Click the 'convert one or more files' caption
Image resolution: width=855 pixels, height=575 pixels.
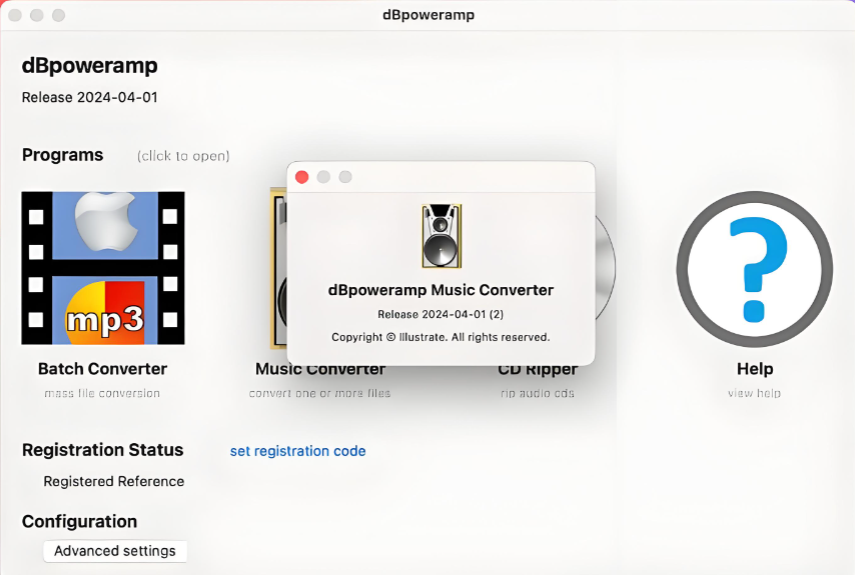click(320, 393)
